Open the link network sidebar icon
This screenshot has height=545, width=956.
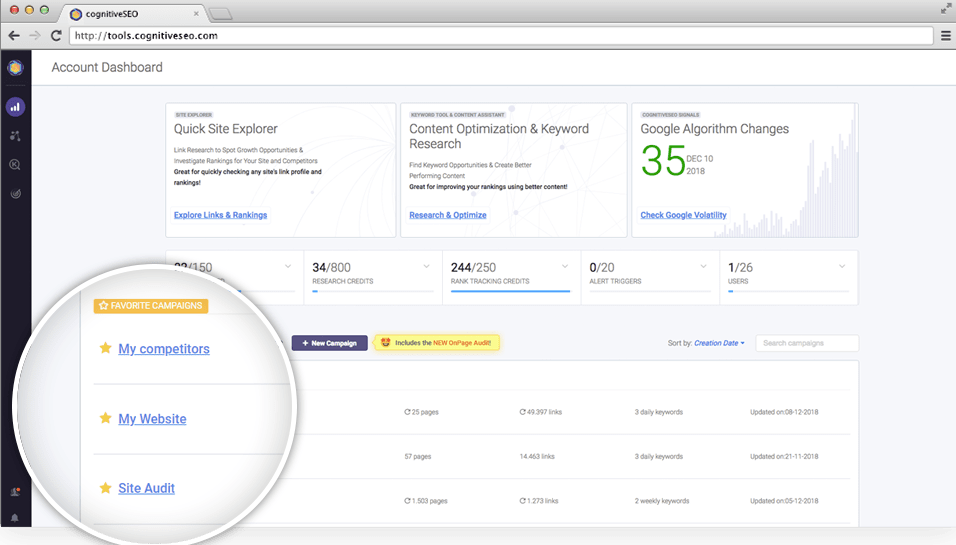click(x=15, y=136)
